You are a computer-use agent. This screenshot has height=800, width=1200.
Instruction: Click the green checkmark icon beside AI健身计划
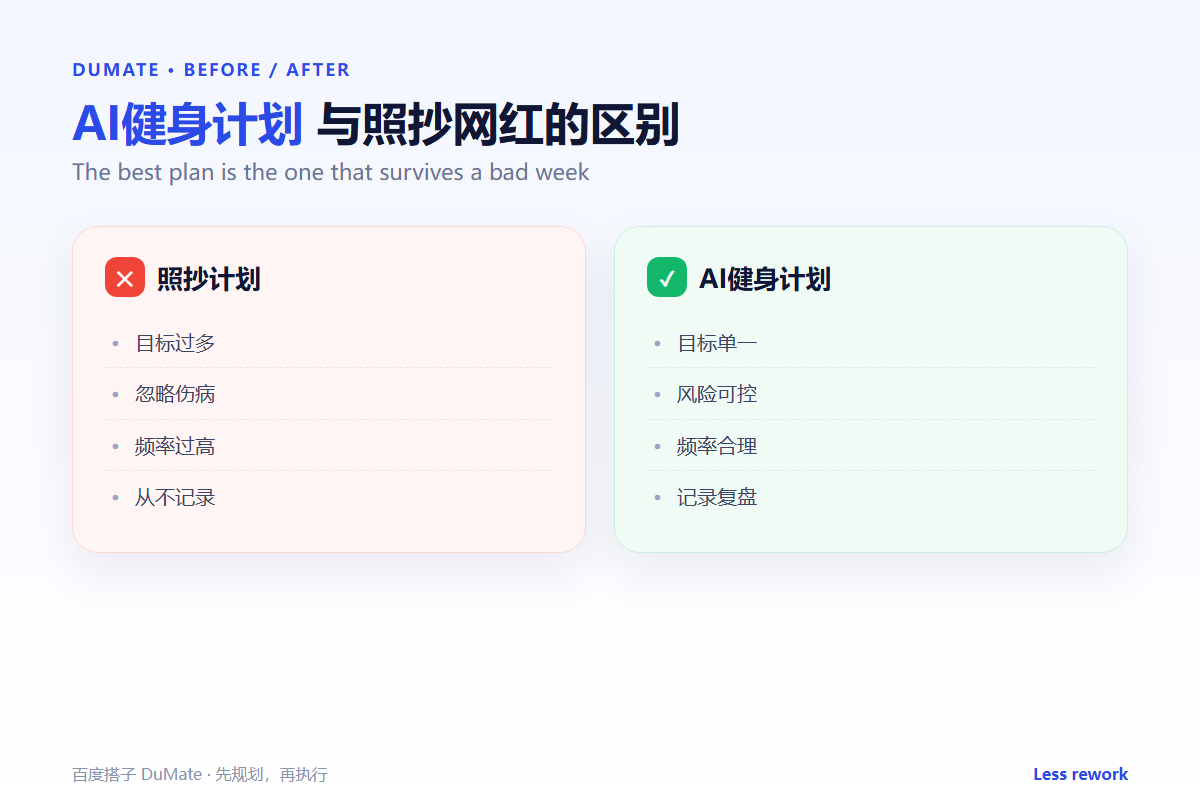coord(667,277)
